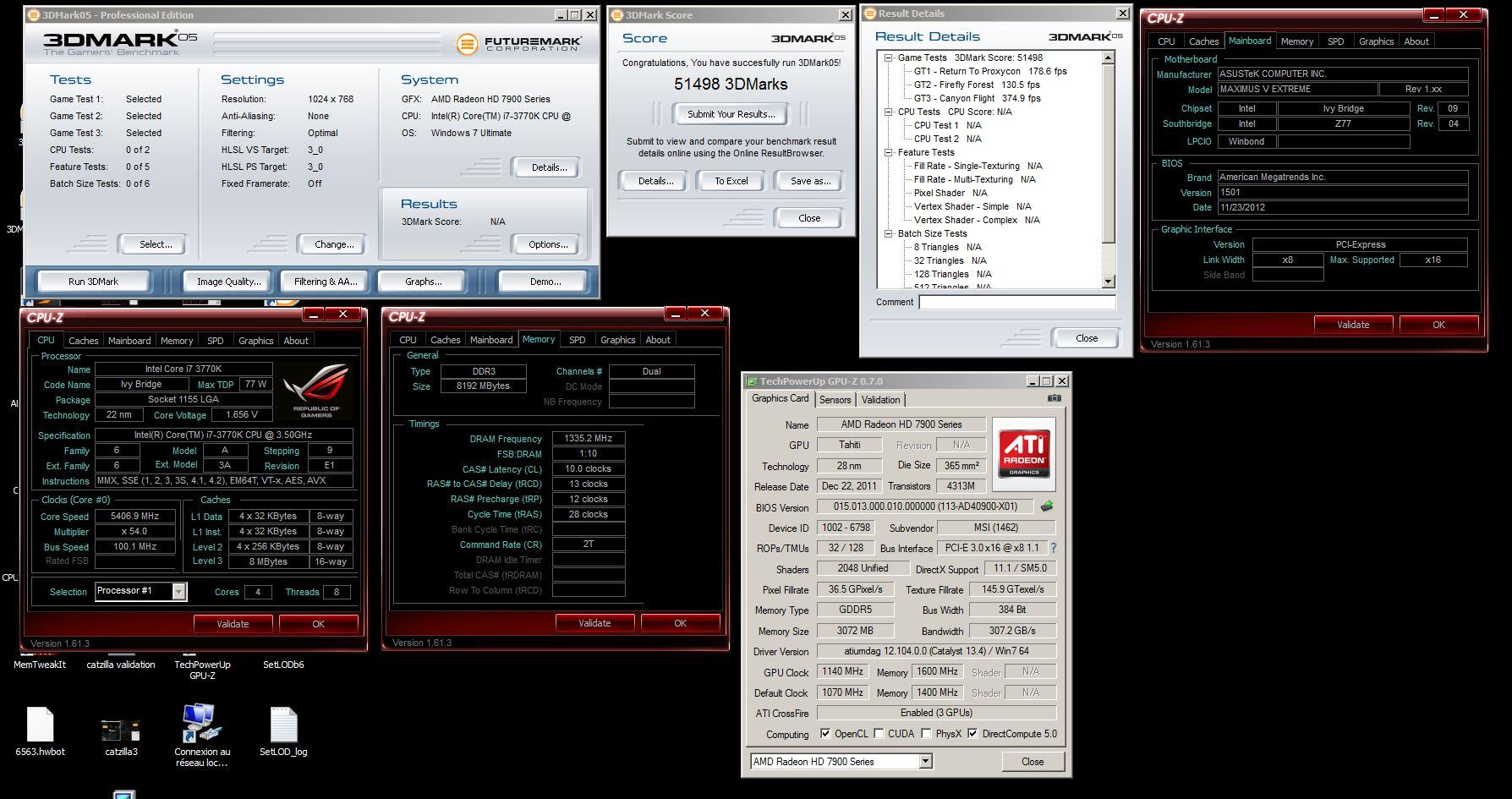Click the Comment input field
The image size is (1512, 799).
coord(1017,302)
